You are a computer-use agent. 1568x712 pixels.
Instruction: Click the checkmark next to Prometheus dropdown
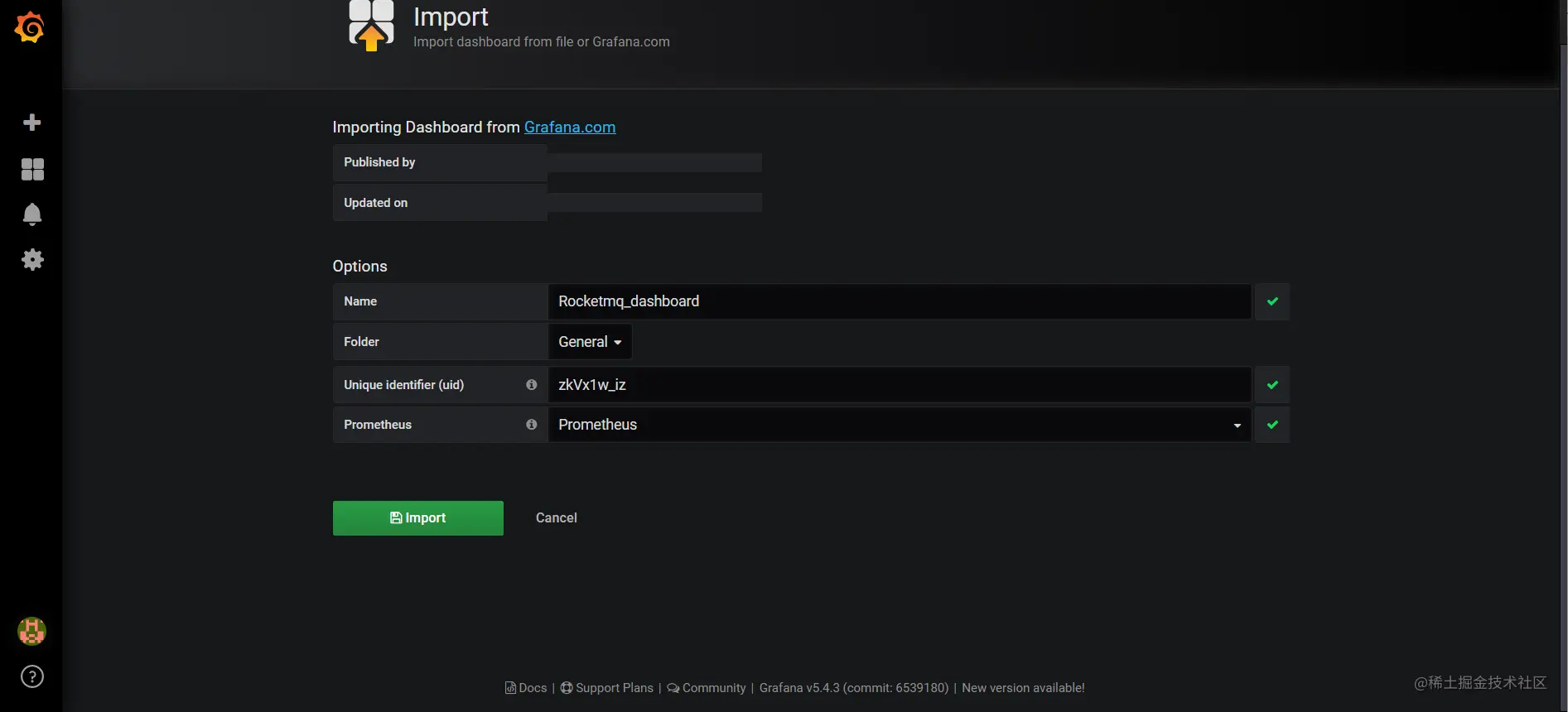(1272, 425)
